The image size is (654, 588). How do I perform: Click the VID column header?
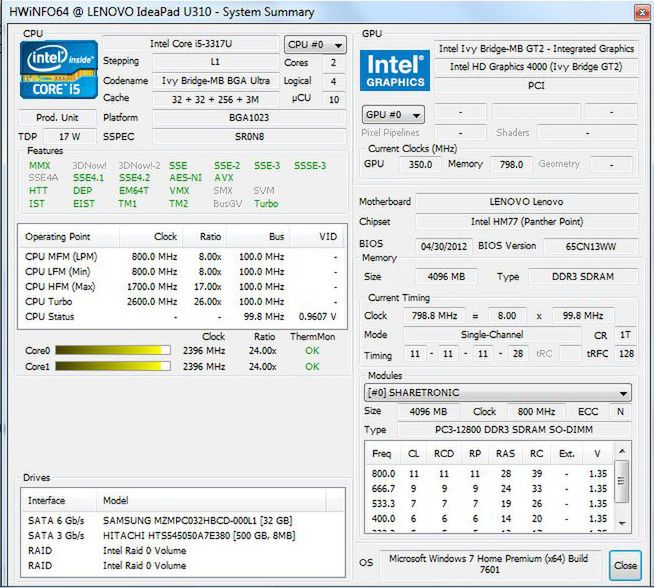pyautogui.click(x=318, y=237)
